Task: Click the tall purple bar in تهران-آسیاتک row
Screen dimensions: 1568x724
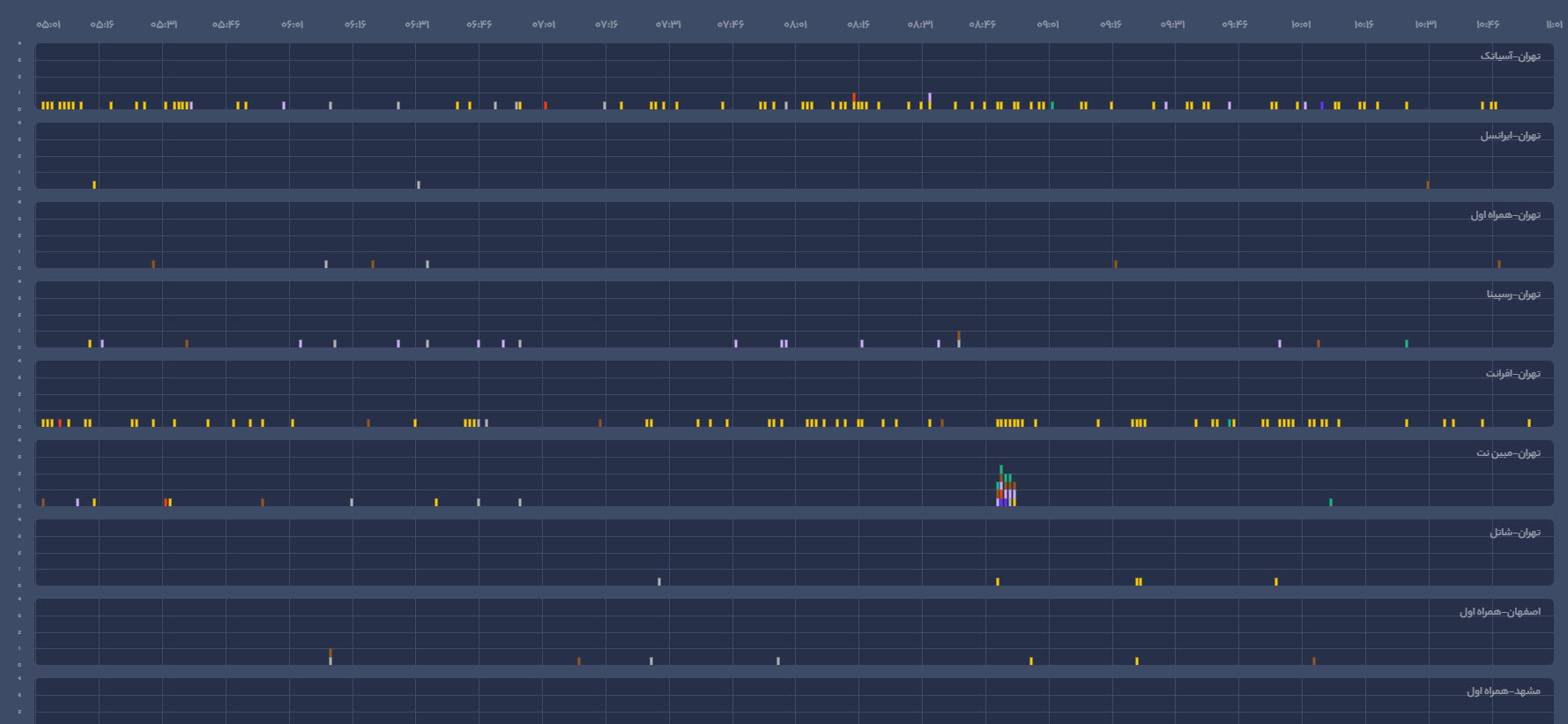Action: pos(929,100)
